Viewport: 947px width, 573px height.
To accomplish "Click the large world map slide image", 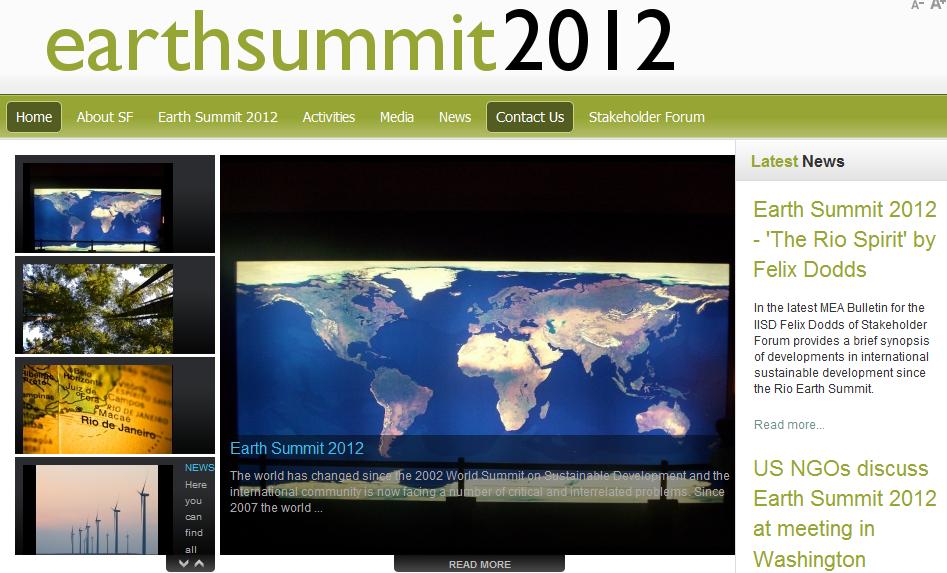I will tap(477, 354).
